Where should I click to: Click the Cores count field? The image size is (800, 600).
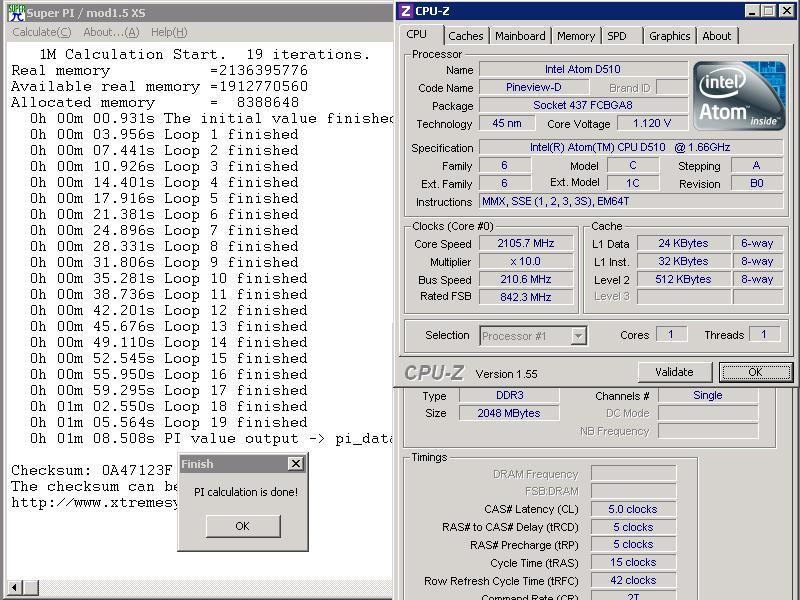(671, 335)
